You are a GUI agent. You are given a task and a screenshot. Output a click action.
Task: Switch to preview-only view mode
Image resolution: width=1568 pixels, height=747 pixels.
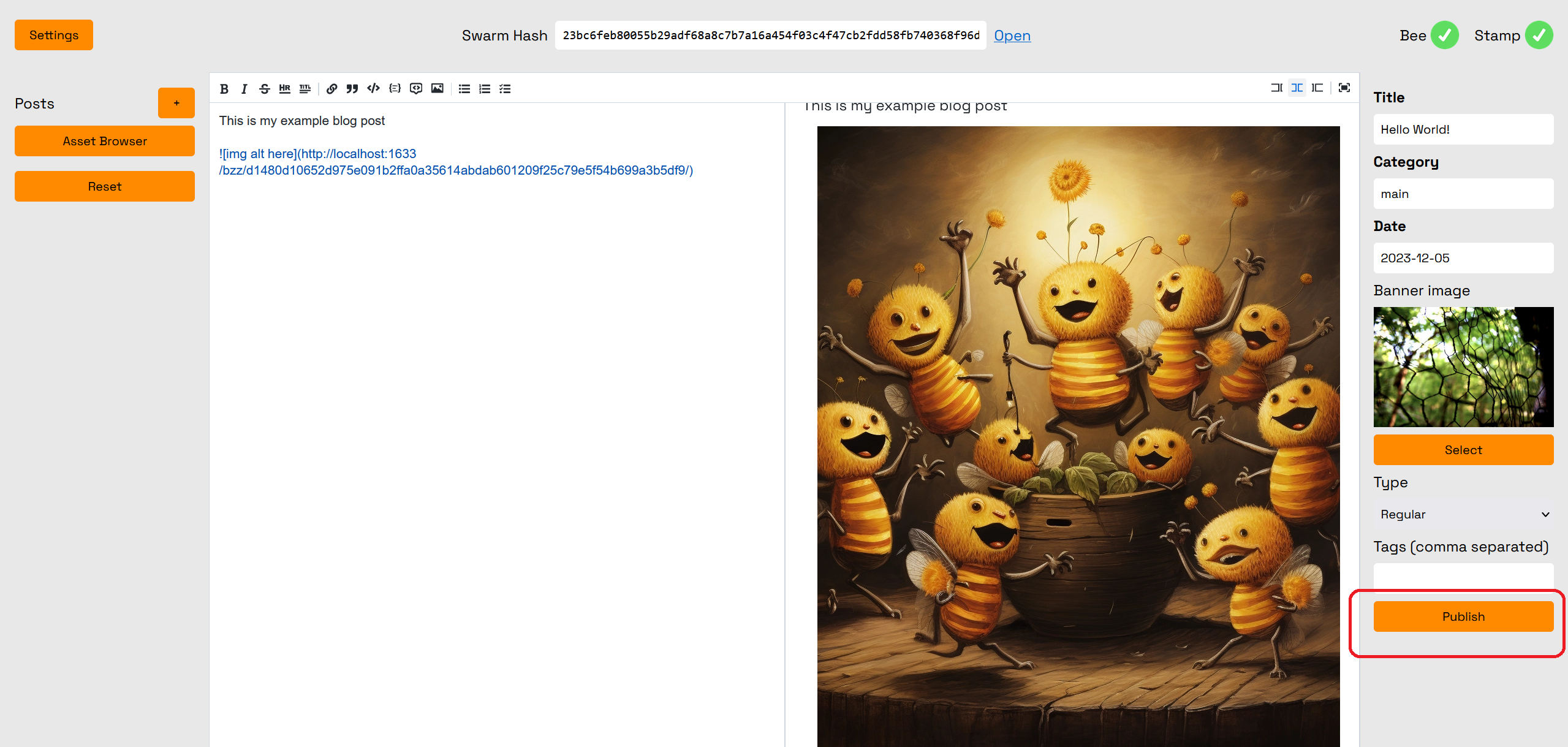1317,88
